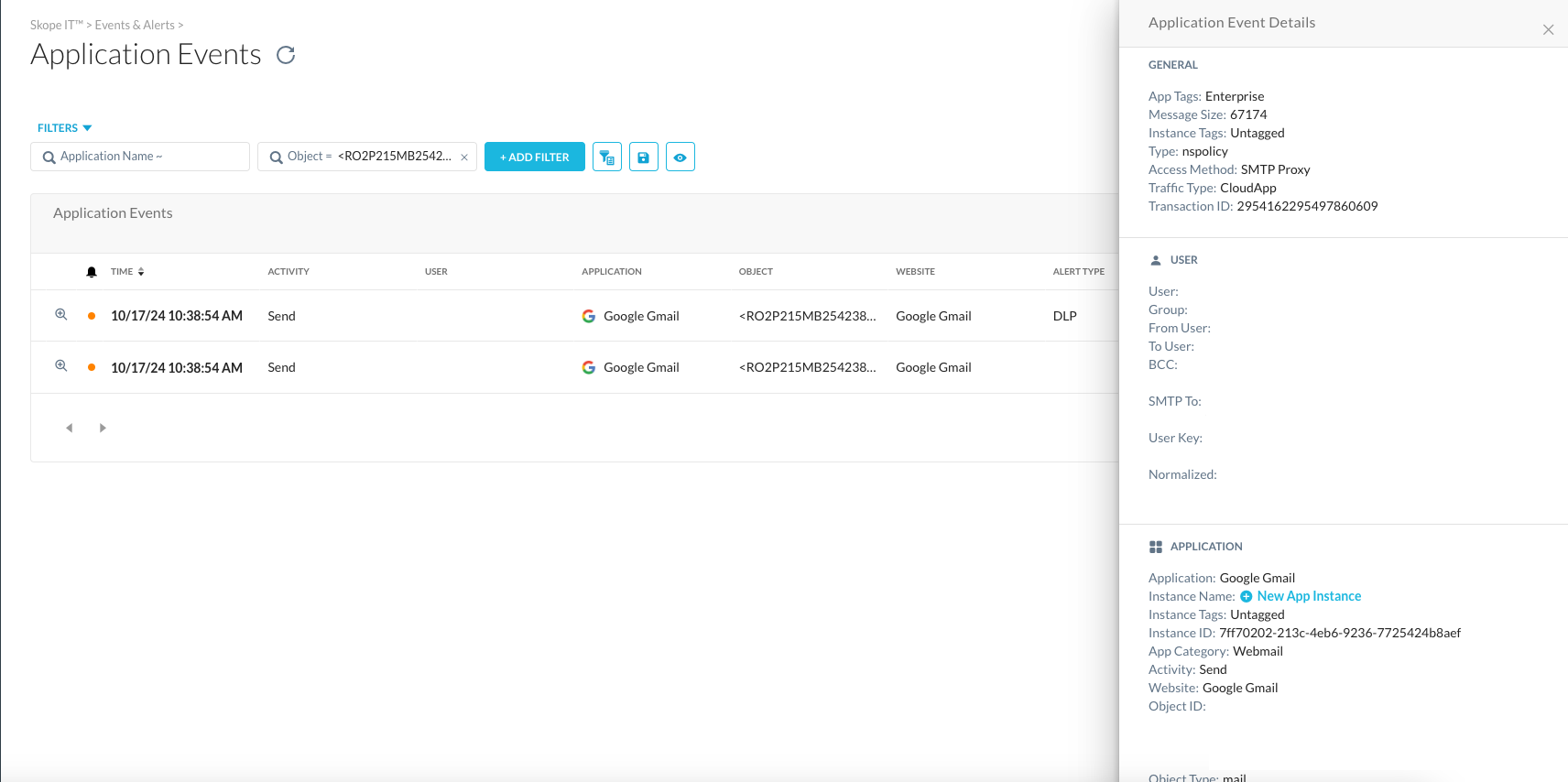
Task: Click the Events & Alerts breadcrumb
Action: (135, 25)
